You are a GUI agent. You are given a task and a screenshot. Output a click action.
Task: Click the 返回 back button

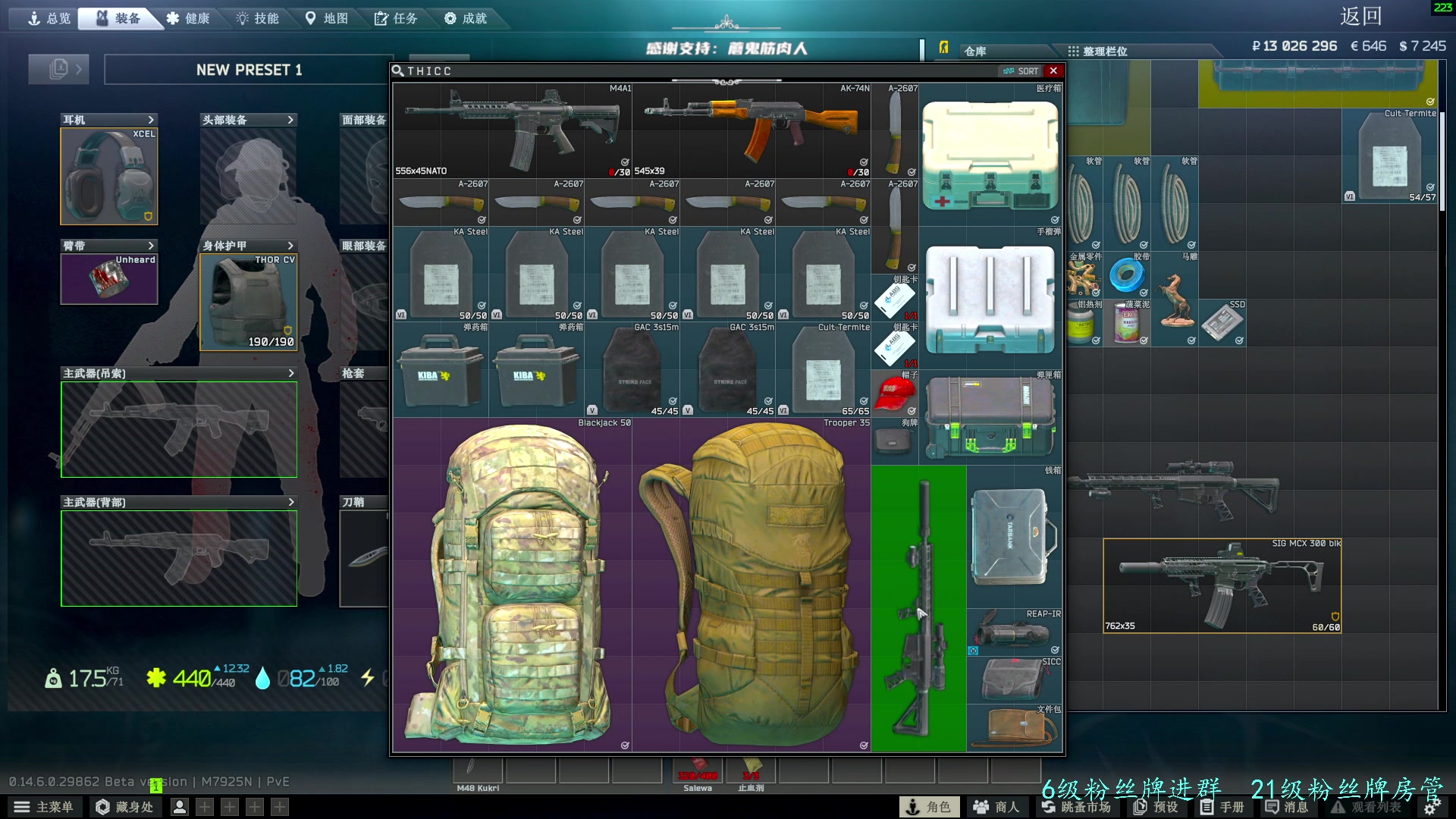pos(1360,17)
